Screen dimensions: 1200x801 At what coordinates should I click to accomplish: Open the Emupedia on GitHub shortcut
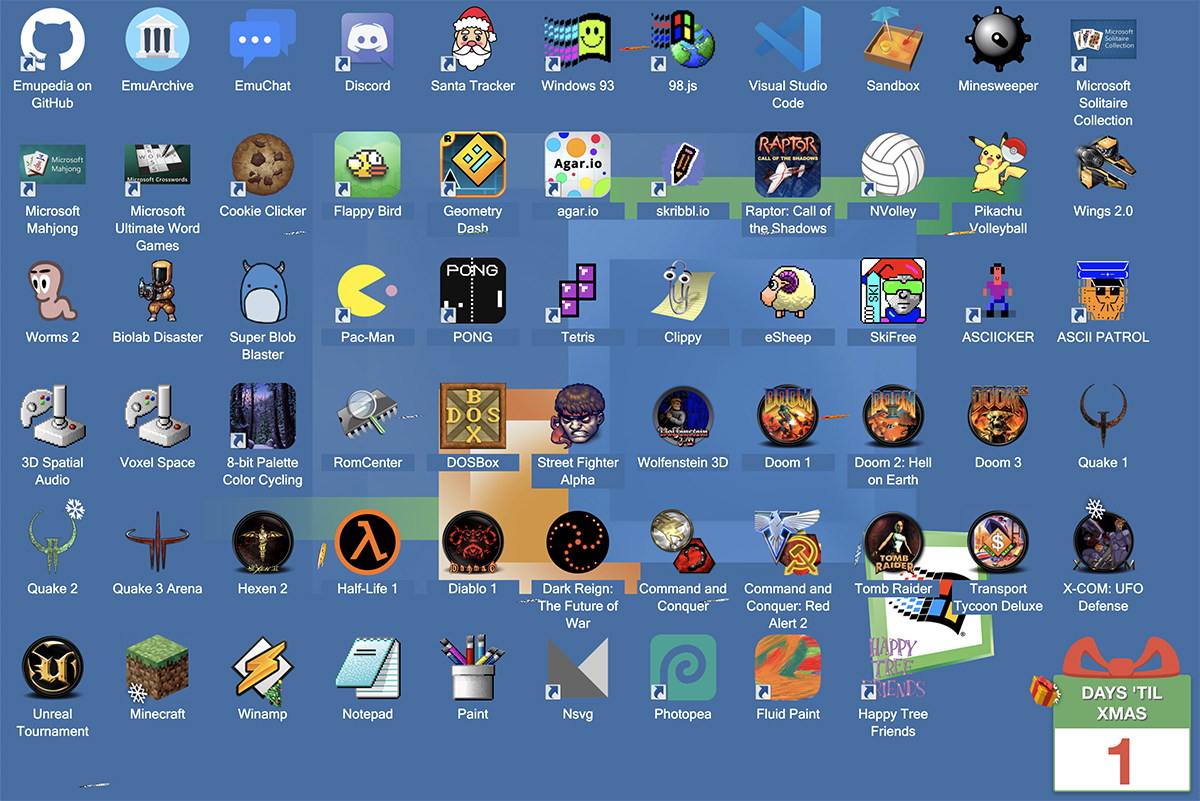point(52,42)
